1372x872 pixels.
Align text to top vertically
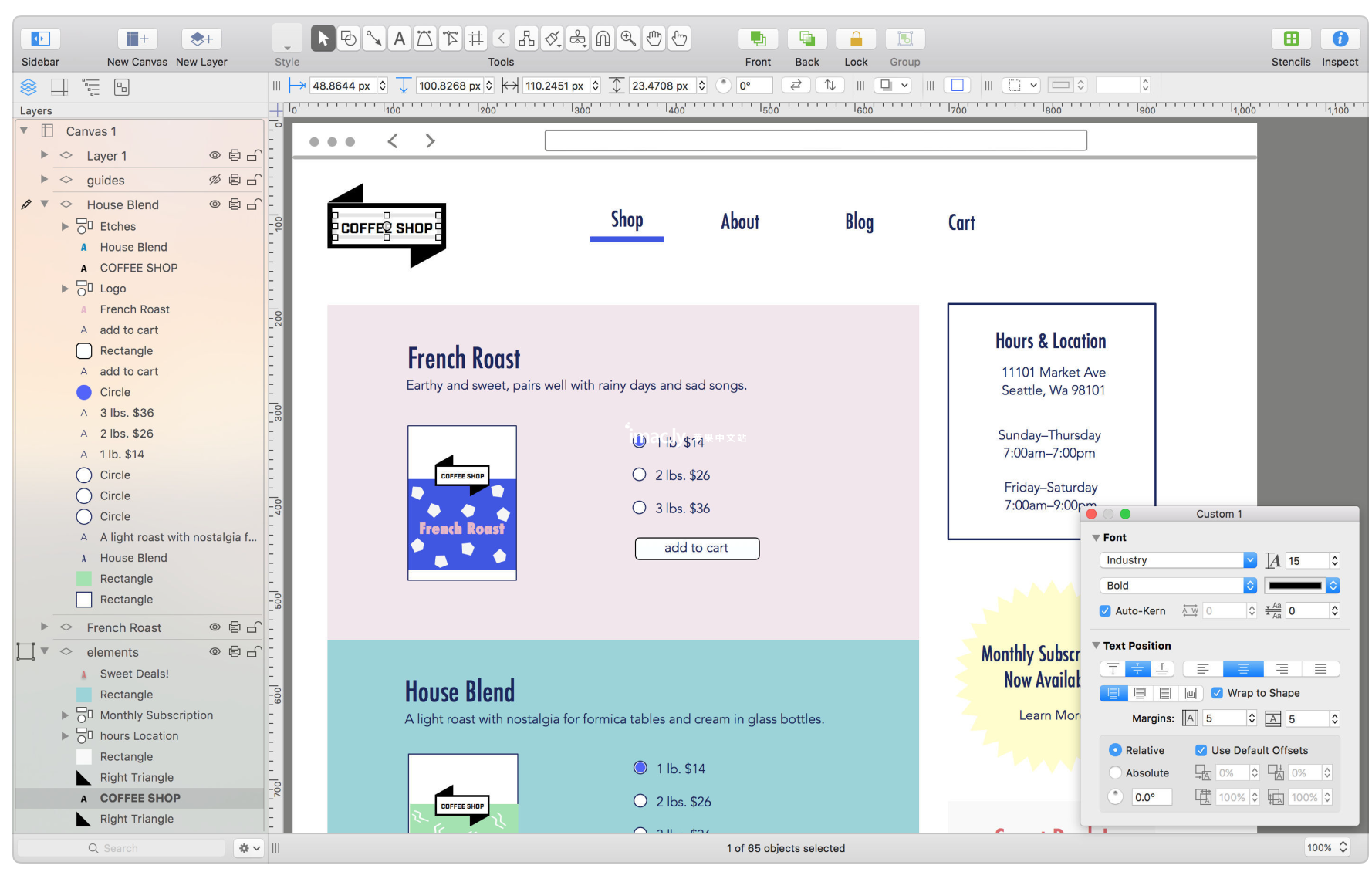click(1112, 669)
